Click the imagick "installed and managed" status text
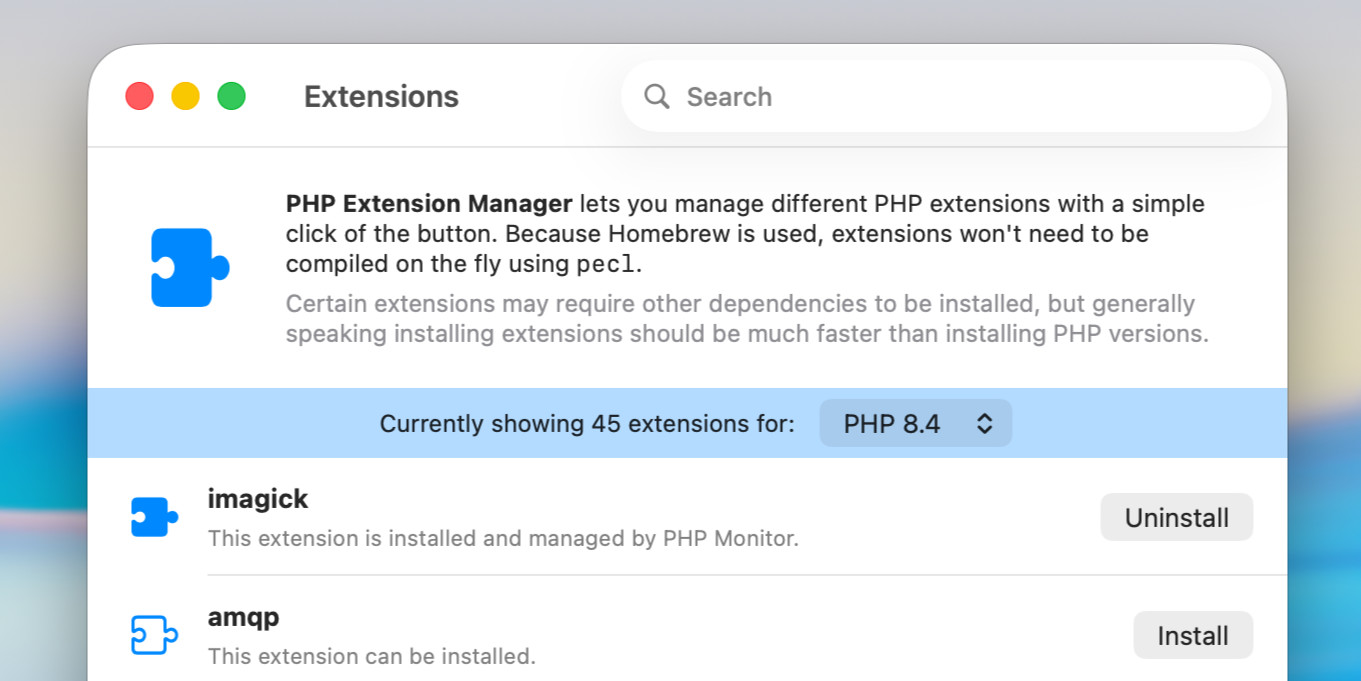 502,538
